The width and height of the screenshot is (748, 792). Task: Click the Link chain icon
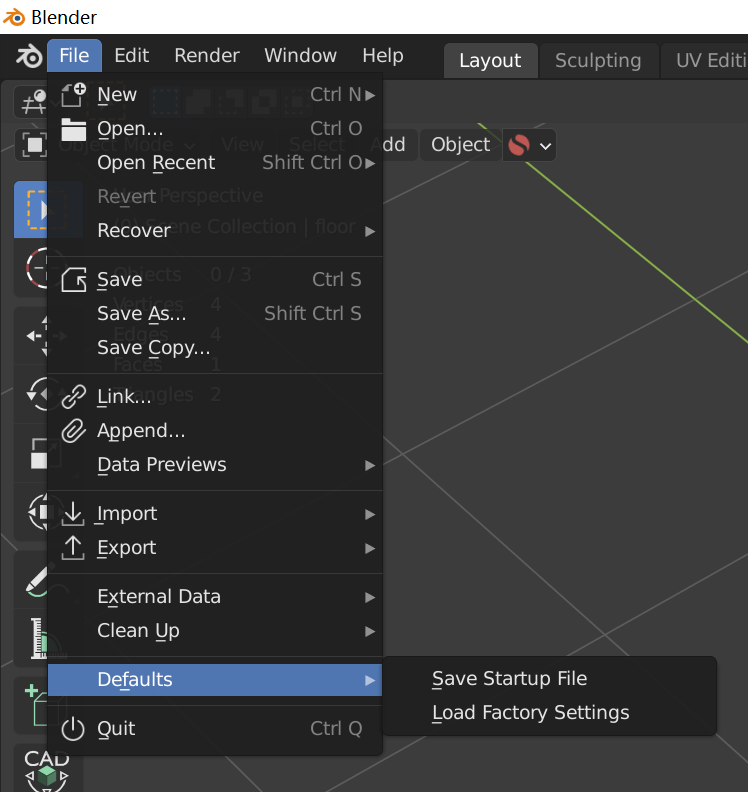click(73, 397)
